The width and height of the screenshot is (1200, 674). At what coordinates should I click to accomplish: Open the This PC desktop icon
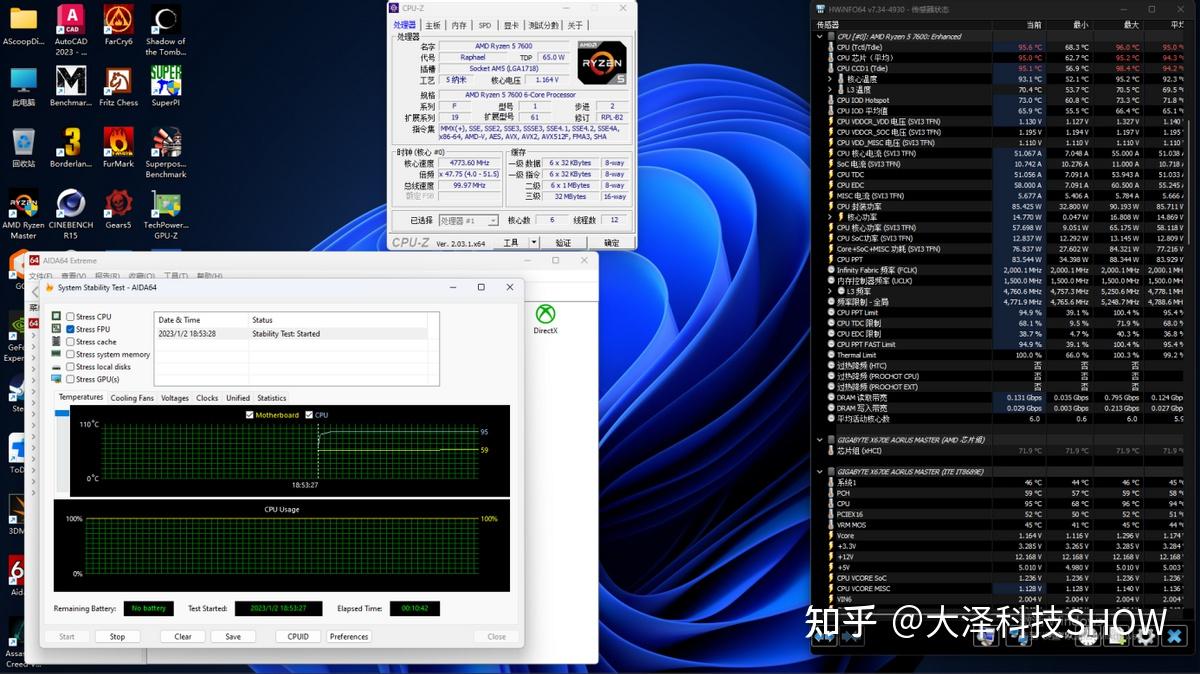(x=23, y=87)
